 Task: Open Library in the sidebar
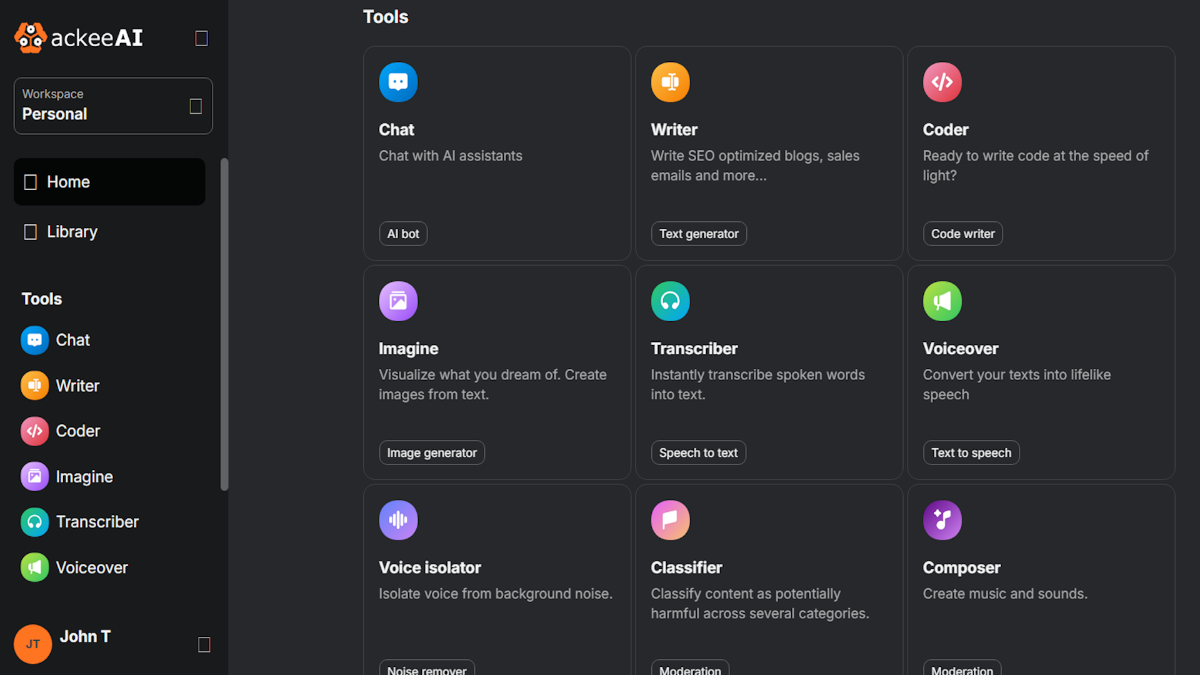tap(109, 232)
